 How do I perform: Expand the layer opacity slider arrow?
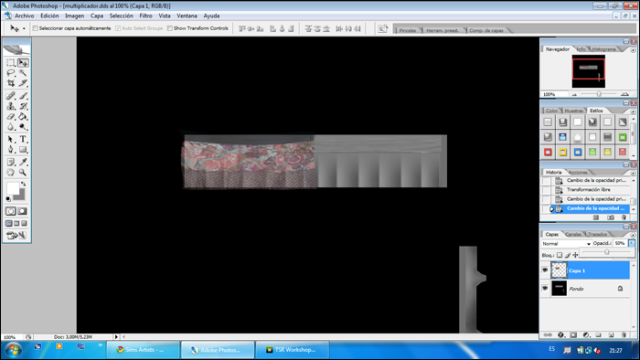[631, 243]
